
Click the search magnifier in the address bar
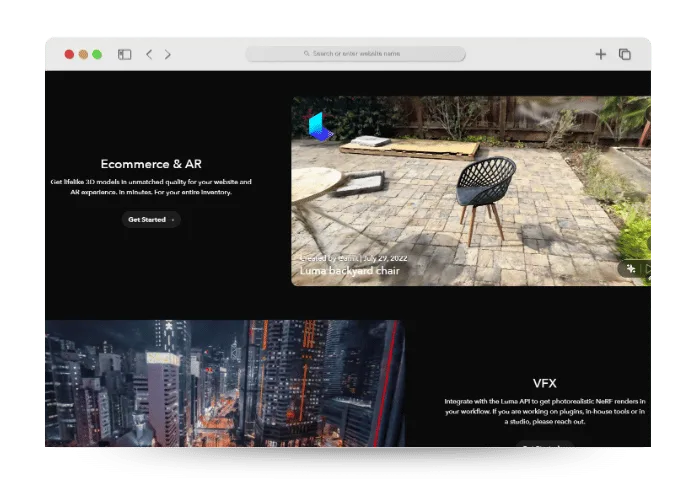pyautogui.click(x=306, y=54)
